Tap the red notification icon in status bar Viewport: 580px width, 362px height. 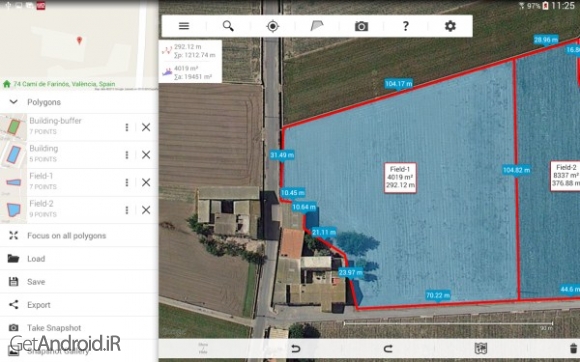(x=41, y=6)
